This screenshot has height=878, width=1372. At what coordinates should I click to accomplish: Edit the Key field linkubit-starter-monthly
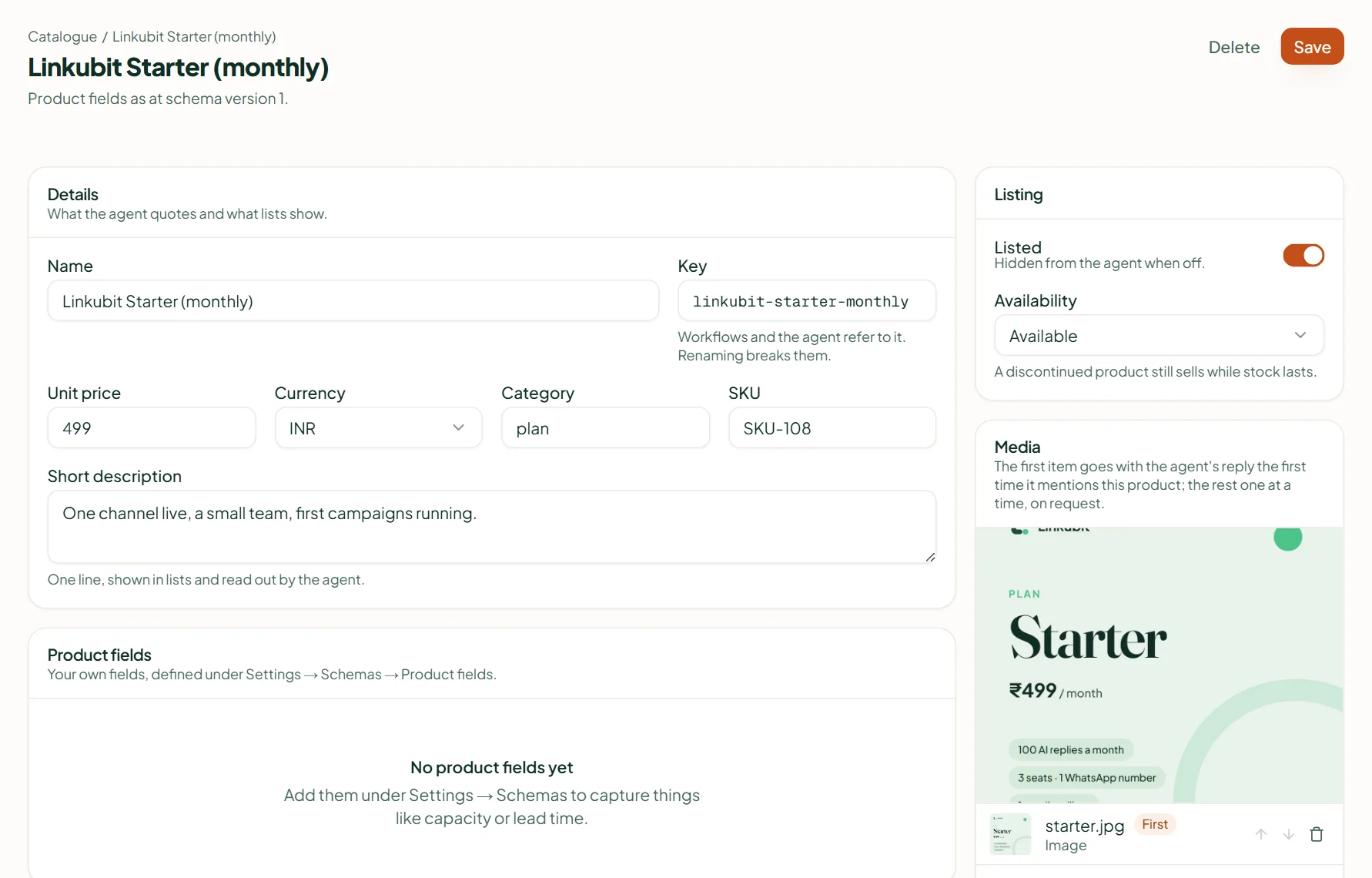(x=807, y=301)
